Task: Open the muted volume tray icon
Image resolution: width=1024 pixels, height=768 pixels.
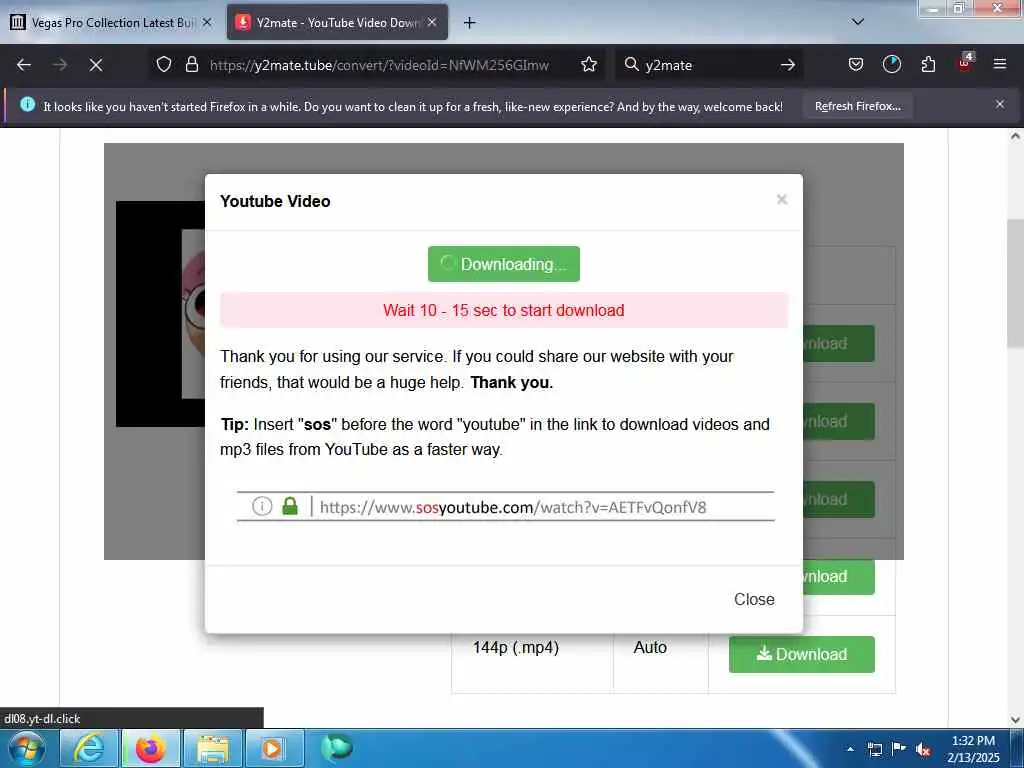Action: click(x=923, y=750)
